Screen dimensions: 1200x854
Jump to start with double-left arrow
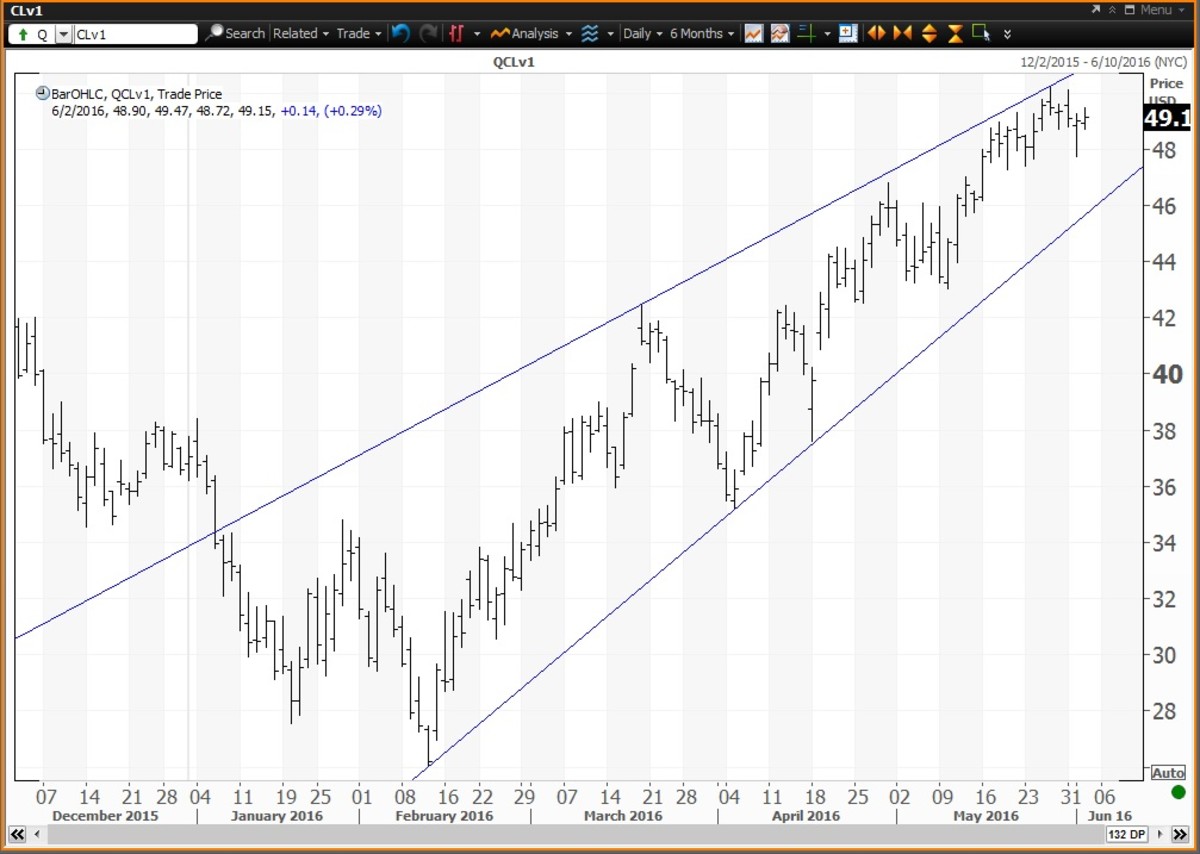point(17,833)
